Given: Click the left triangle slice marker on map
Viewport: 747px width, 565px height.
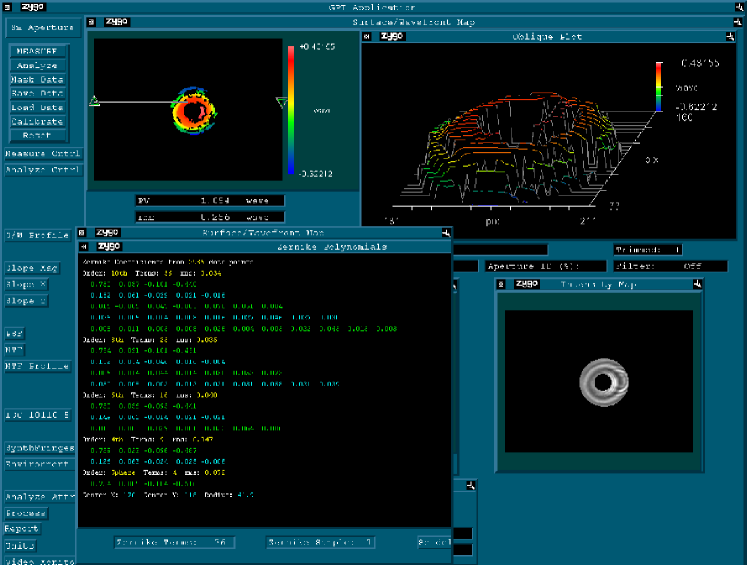Looking at the screenshot, I should [x=94, y=101].
